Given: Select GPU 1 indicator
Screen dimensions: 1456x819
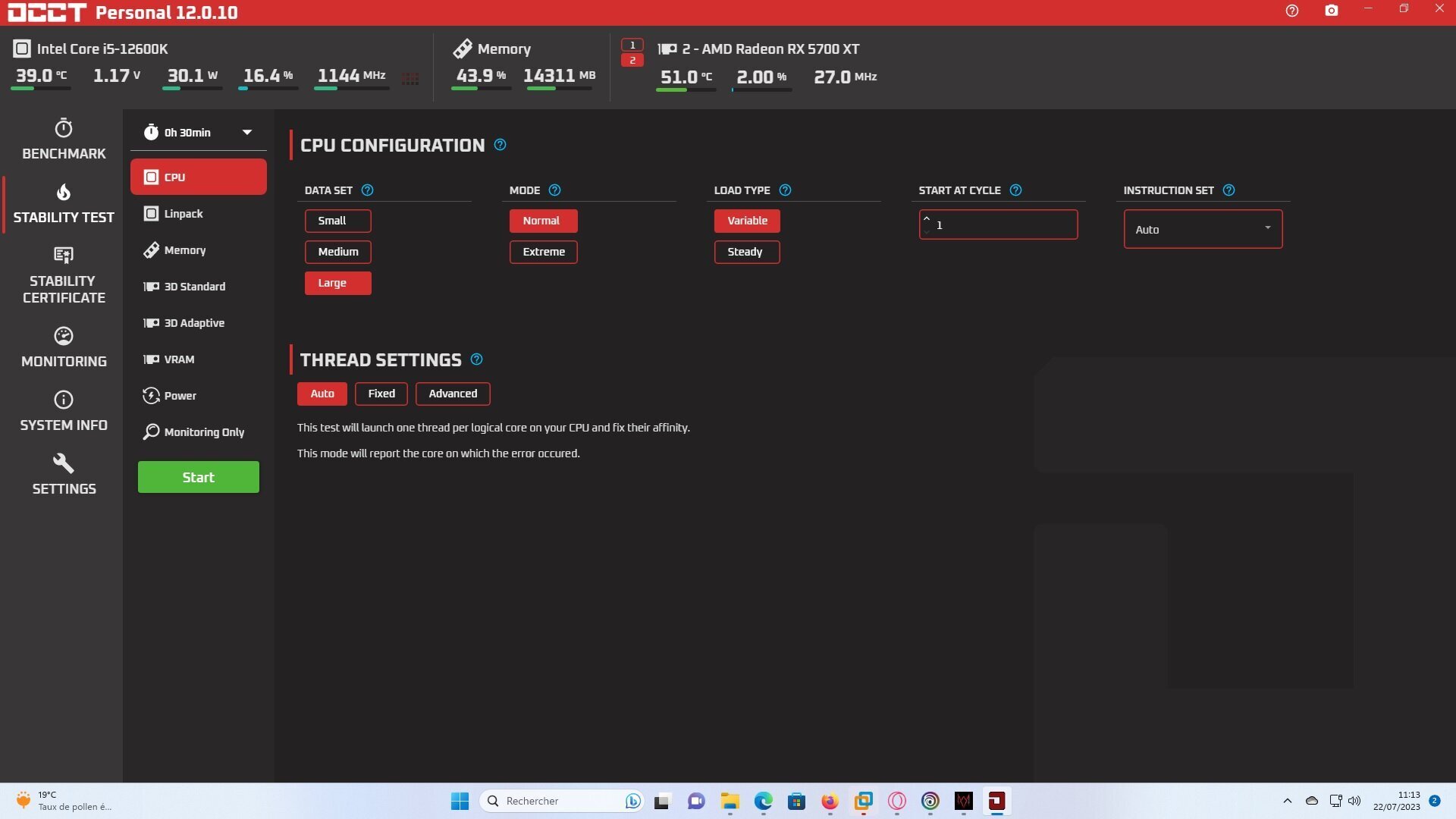Looking at the screenshot, I should point(632,45).
